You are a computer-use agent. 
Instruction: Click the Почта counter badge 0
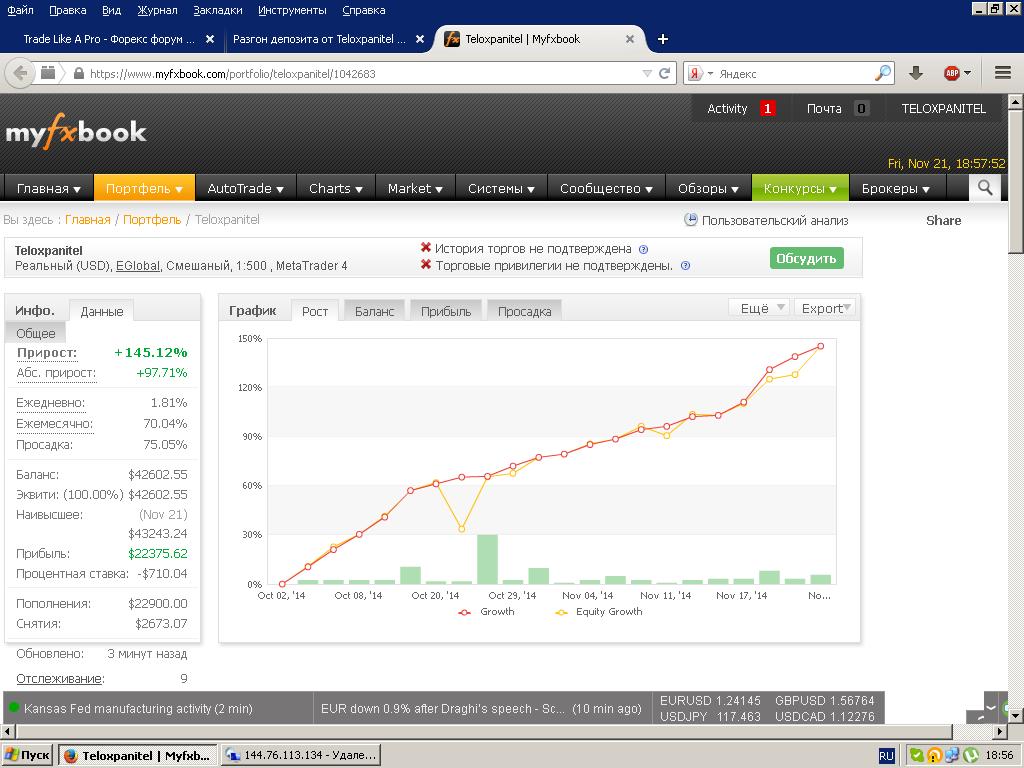[x=861, y=108]
